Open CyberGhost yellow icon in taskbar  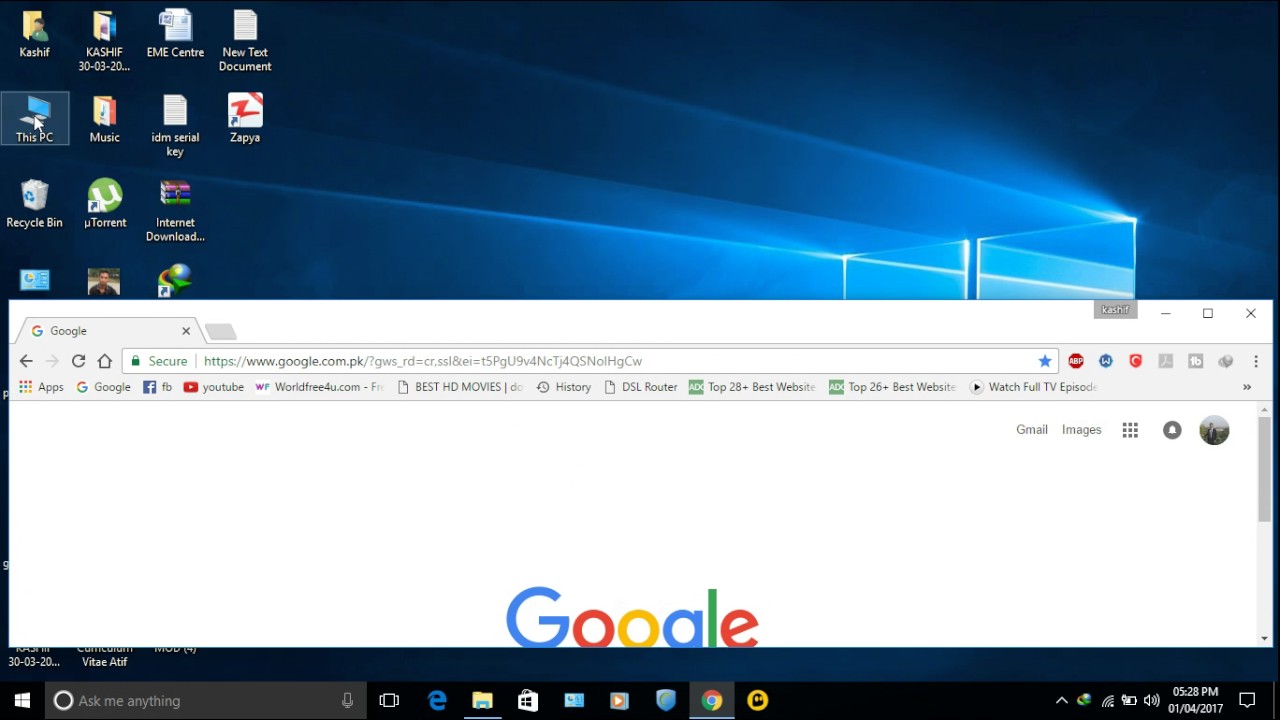click(758, 700)
